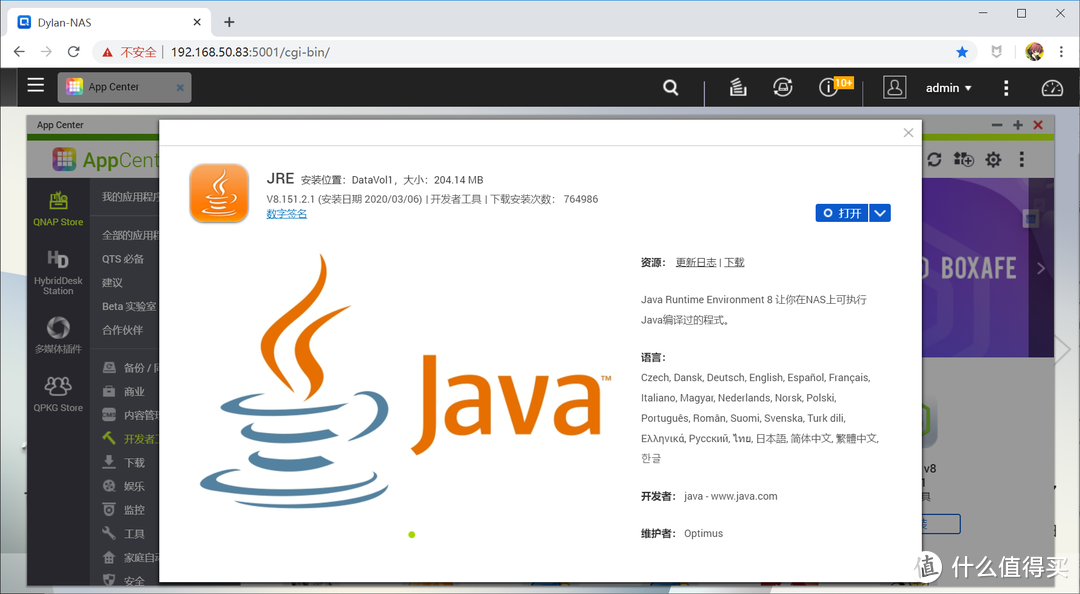
Task: Click the green carousel dot indicator
Action: (x=412, y=535)
